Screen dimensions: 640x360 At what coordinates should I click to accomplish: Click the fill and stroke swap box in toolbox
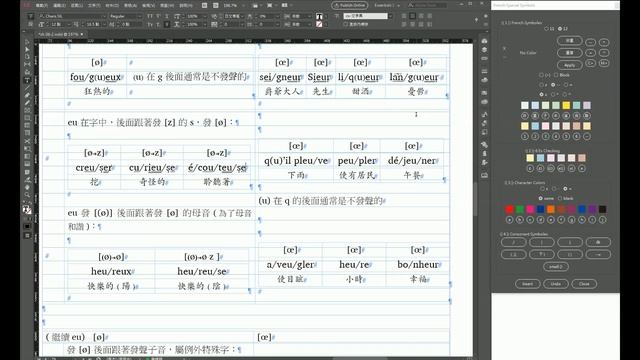click(x=27, y=210)
